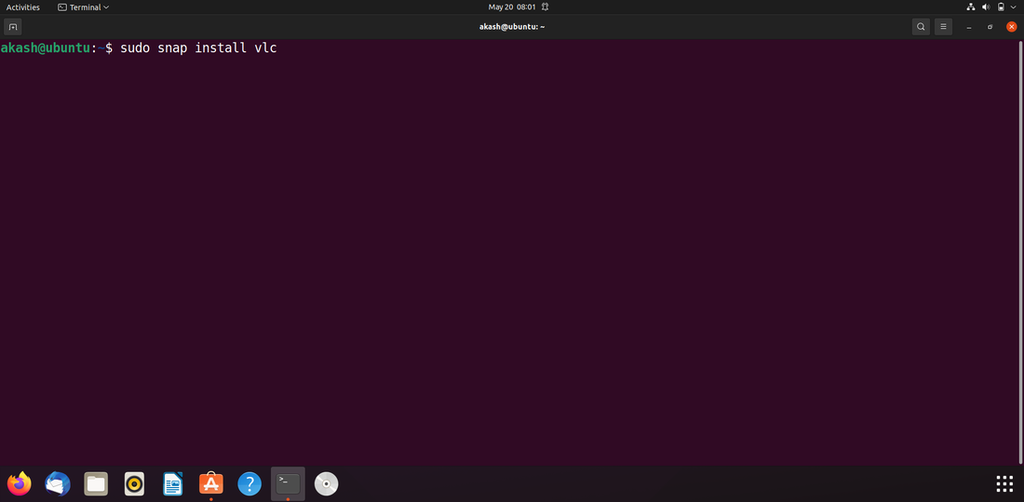The image size is (1024, 502).
Task: Click the 'sudo snap install vlc' command text
Action: (x=199, y=48)
